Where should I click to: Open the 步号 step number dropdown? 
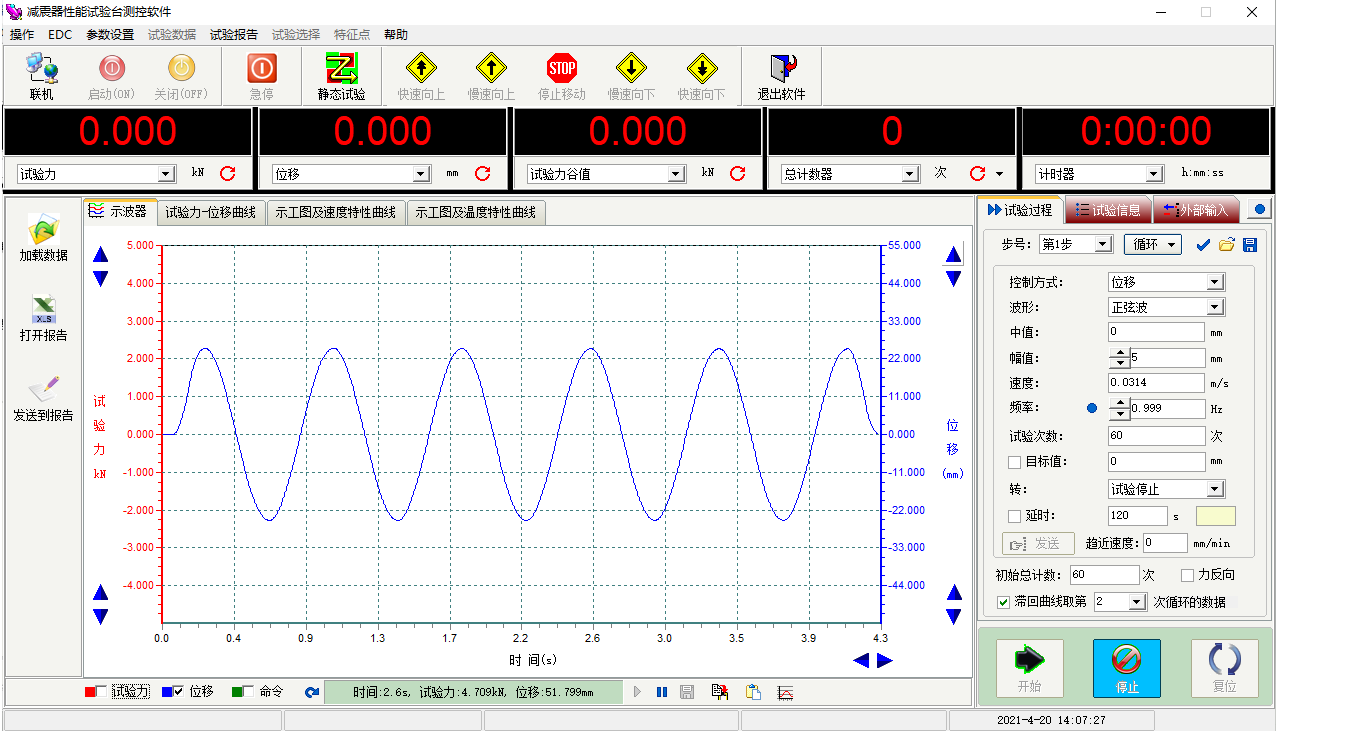(1103, 245)
